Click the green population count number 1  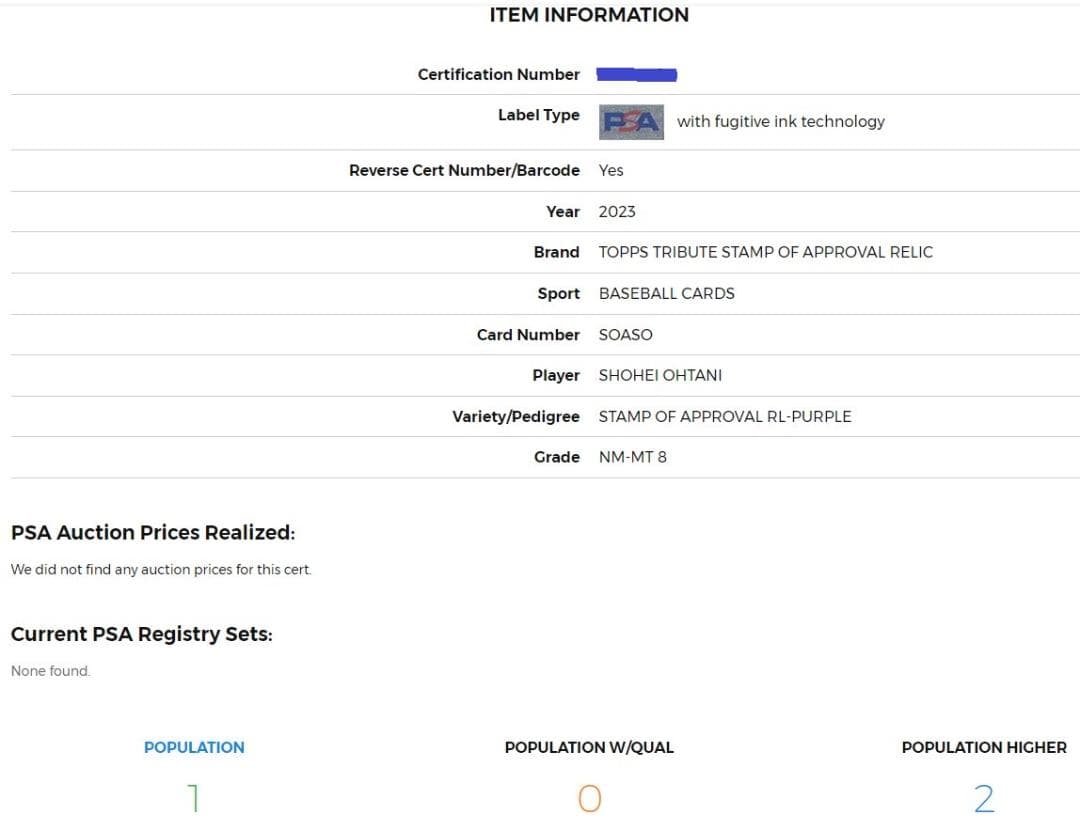pyautogui.click(x=194, y=798)
